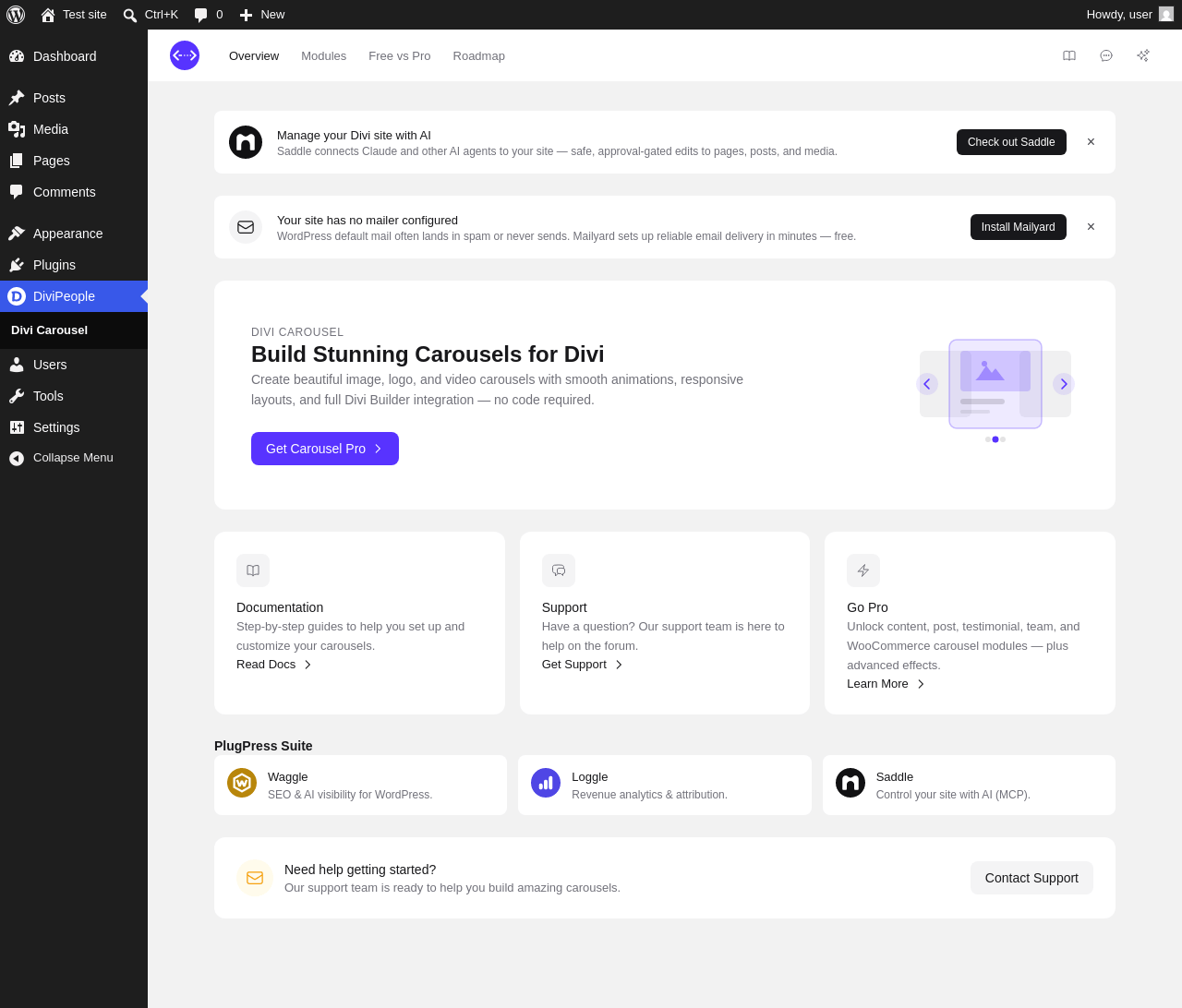Switch to the Roadmap tab
Viewport: 1182px width, 1008px height.
(x=479, y=55)
